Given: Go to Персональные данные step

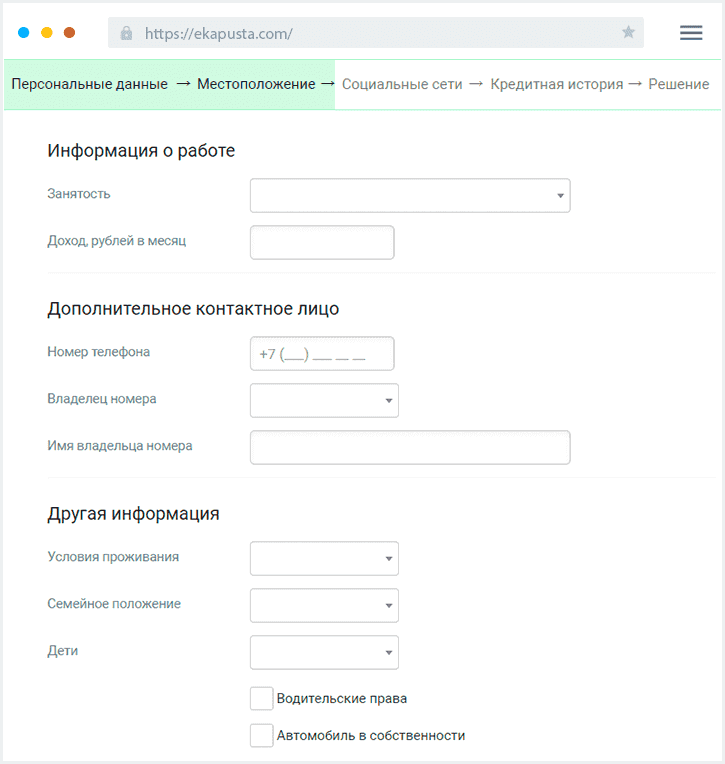Looking at the screenshot, I should click(90, 84).
